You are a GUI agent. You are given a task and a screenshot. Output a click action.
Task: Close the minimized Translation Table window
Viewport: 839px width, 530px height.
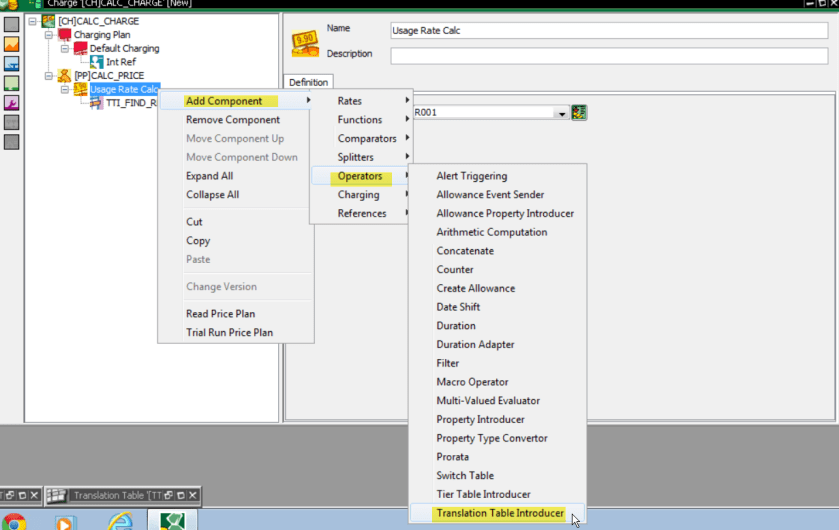(193, 495)
